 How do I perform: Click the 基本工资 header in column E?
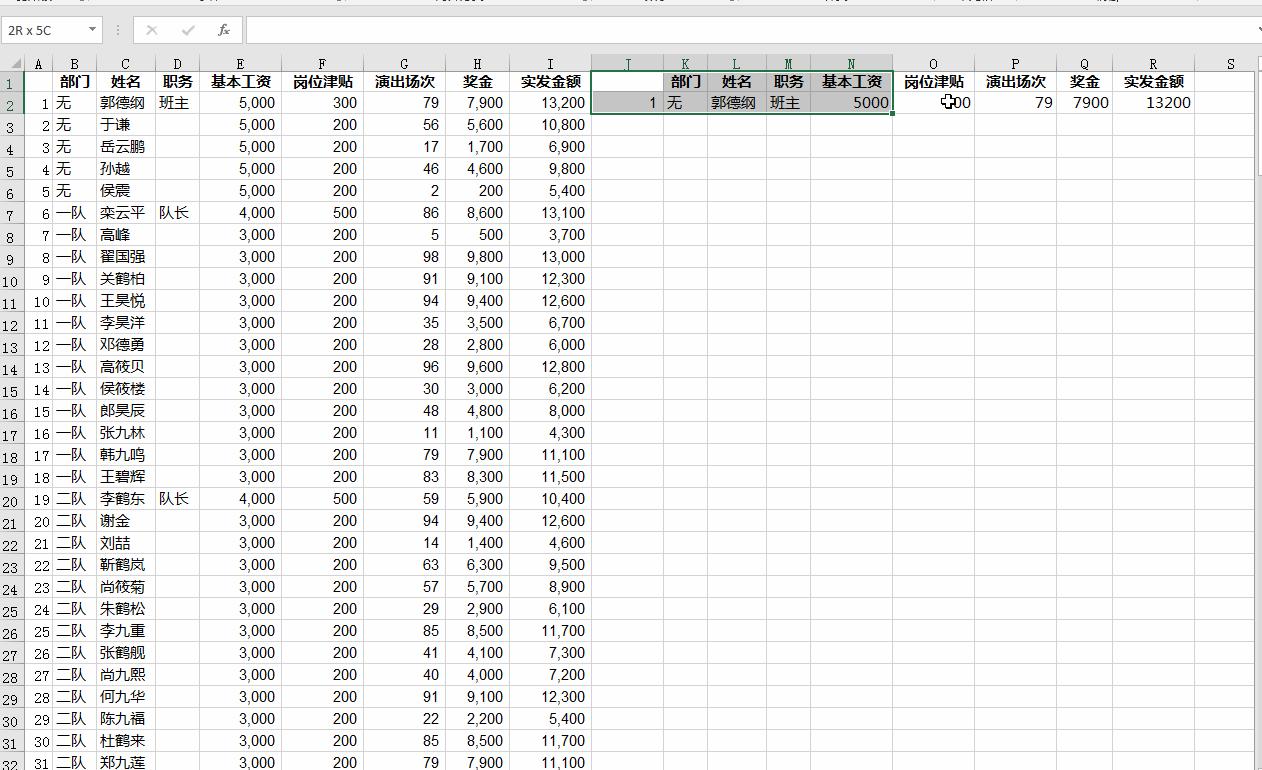[240, 81]
